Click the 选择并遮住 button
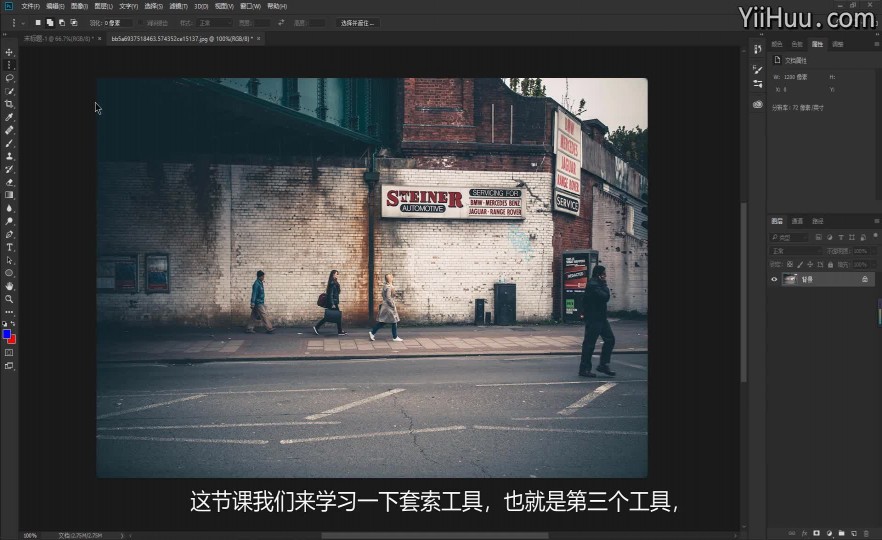 tap(357, 23)
